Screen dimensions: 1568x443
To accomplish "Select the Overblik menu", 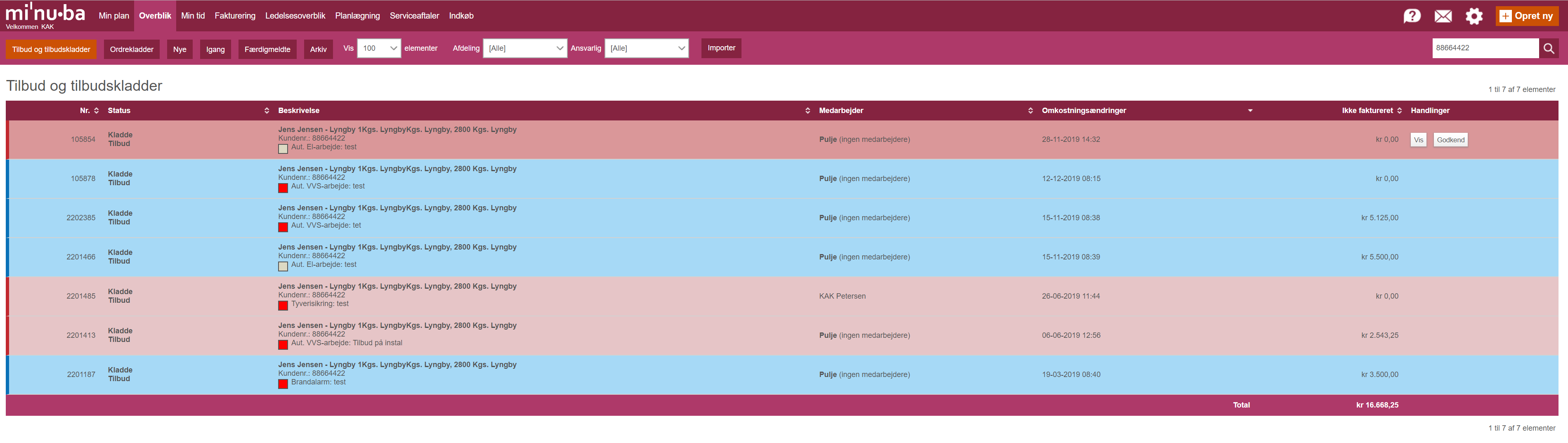I will [155, 16].
